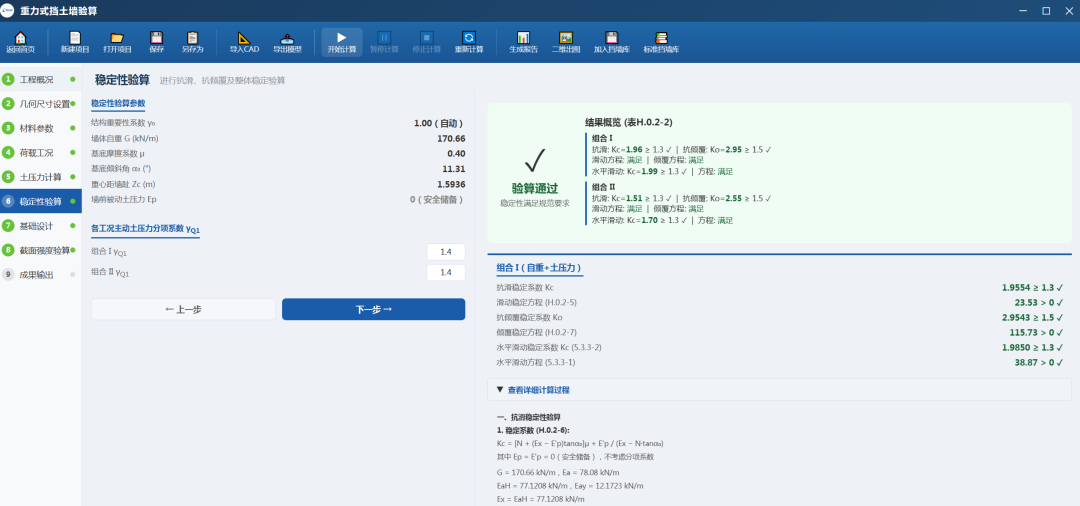Click 水平滑动稳定系数 value 1.9850 ≥ 1.3
The width and height of the screenshot is (1080, 506).
[1032, 347]
